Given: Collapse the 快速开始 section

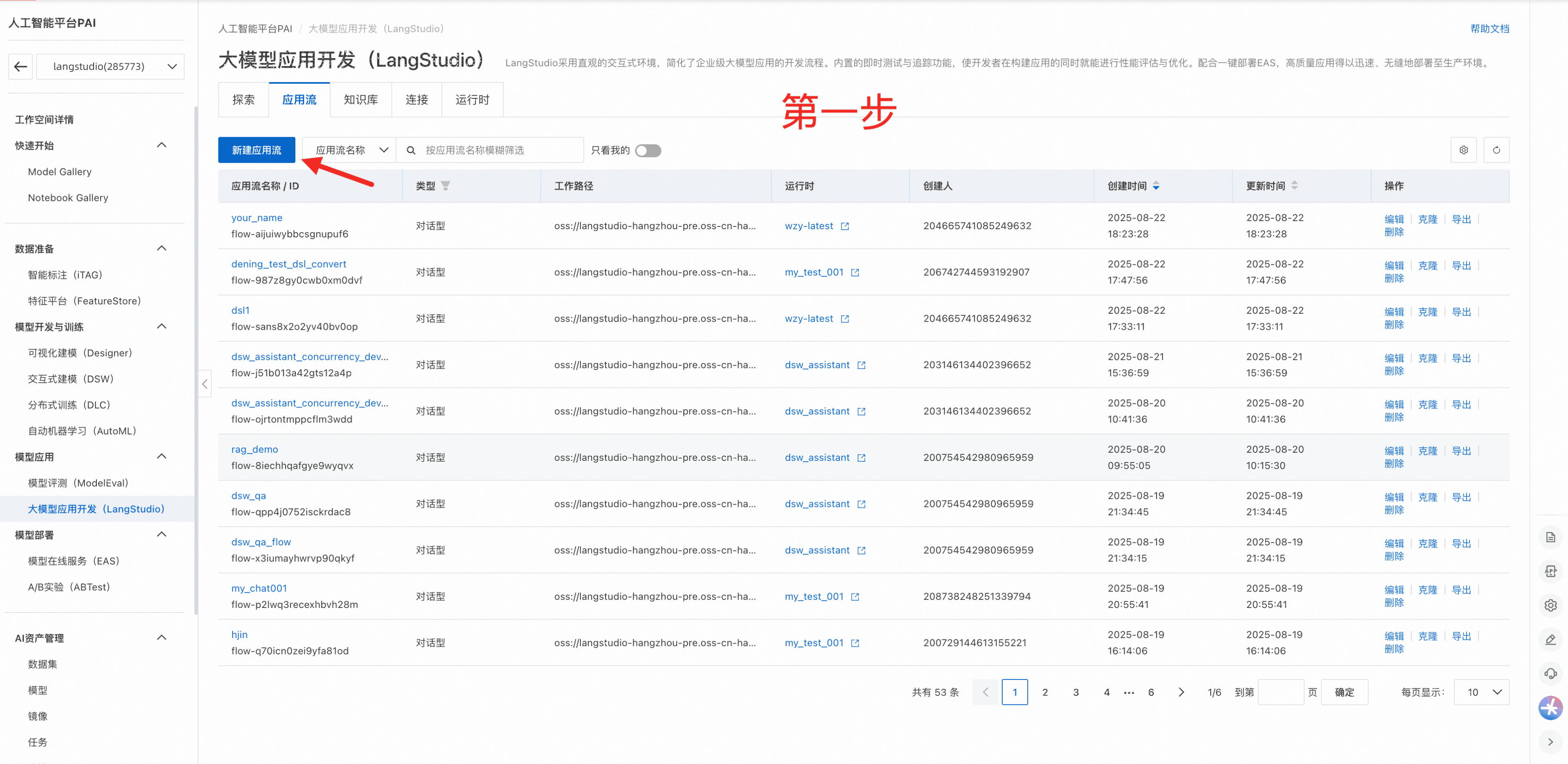Looking at the screenshot, I should (161, 145).
